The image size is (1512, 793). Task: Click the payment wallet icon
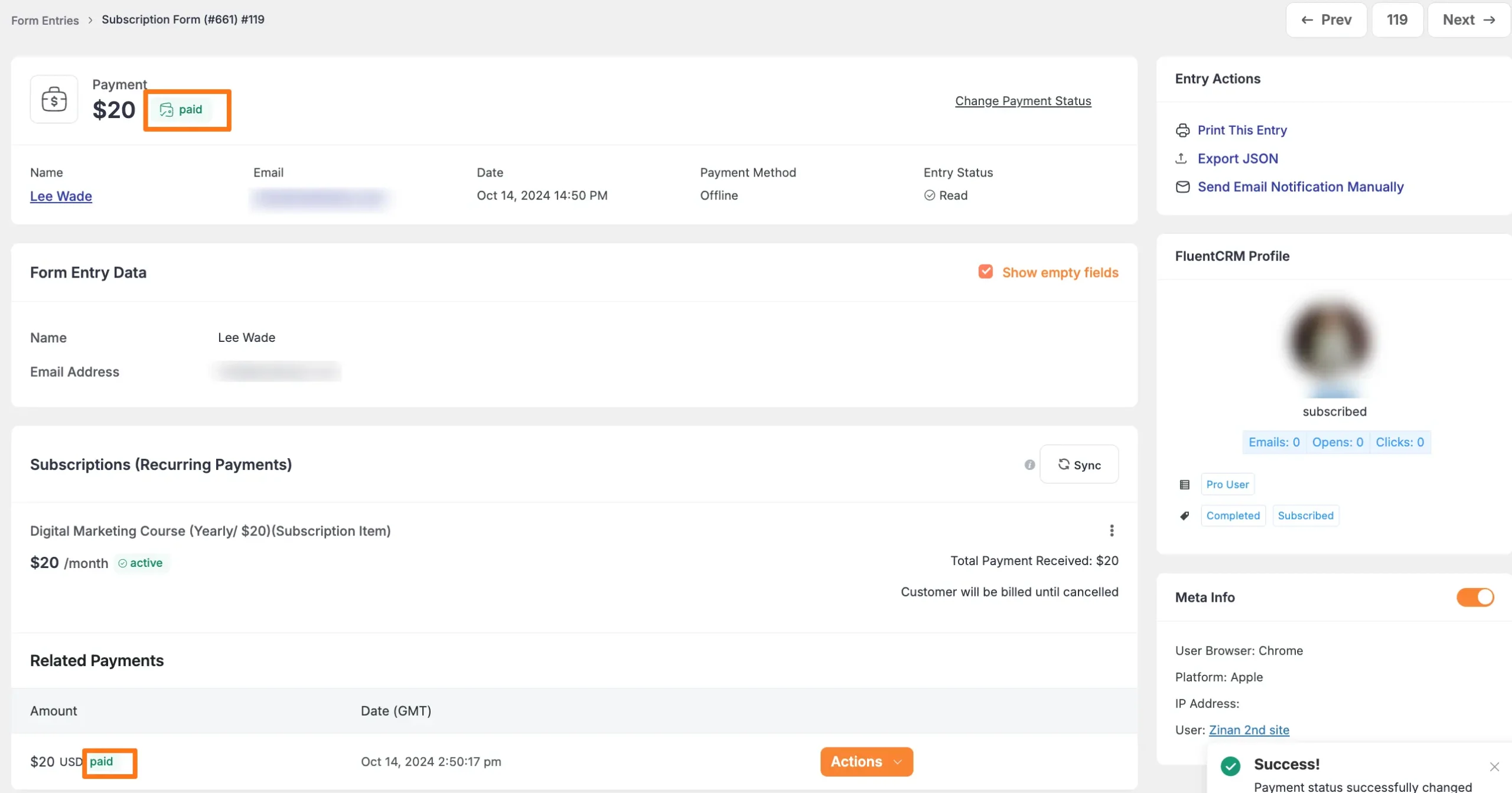(54, 99)
